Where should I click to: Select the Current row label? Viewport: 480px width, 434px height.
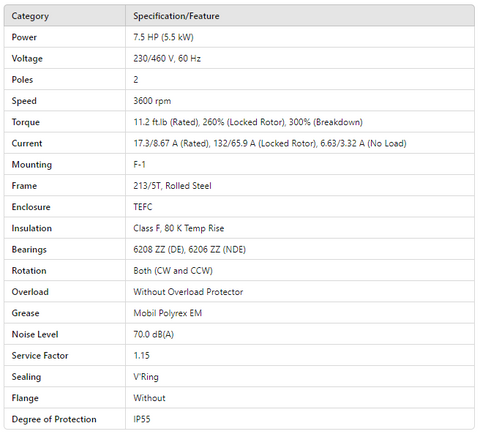(27, 143)
